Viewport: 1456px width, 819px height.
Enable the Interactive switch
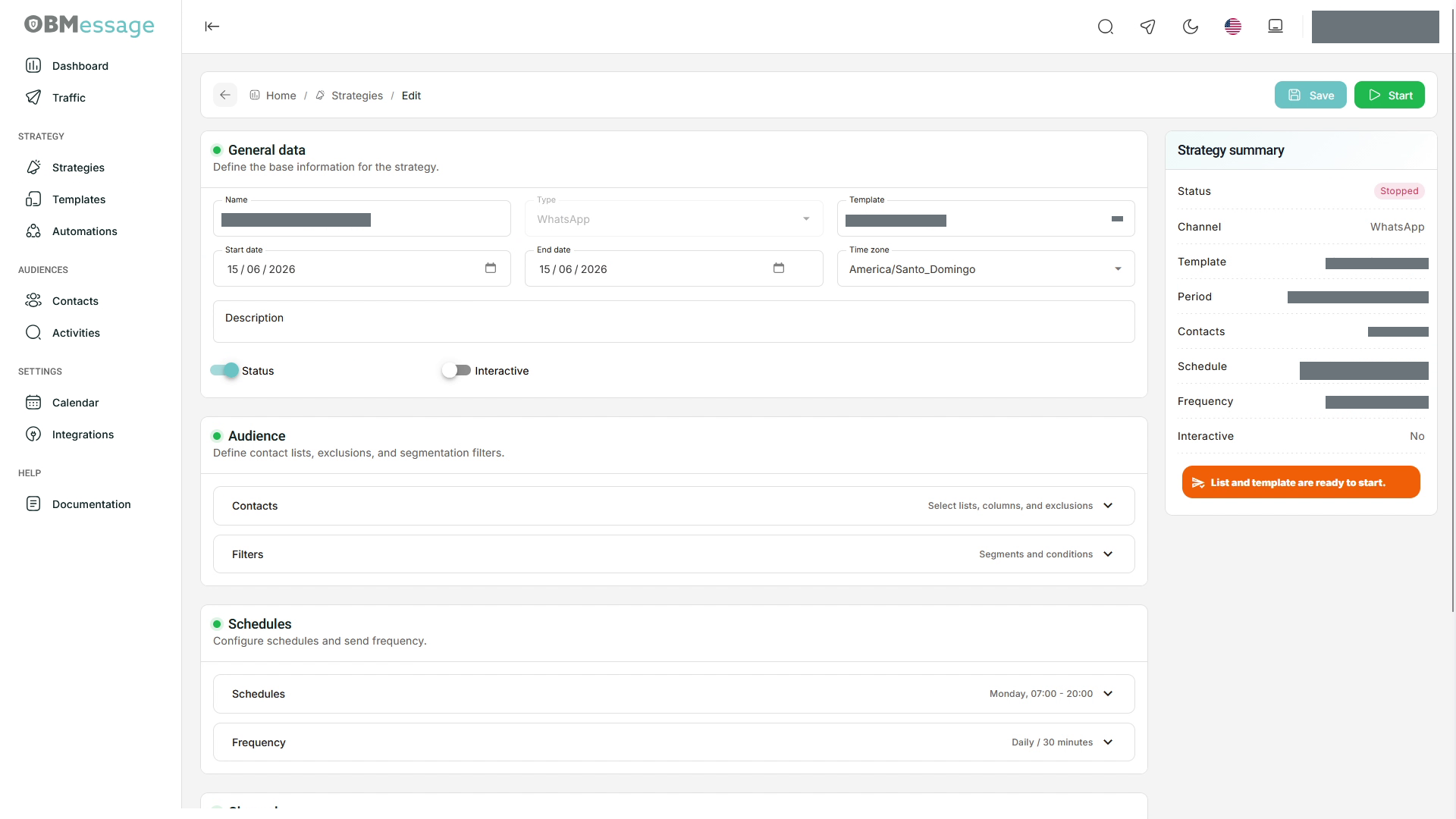457,370
